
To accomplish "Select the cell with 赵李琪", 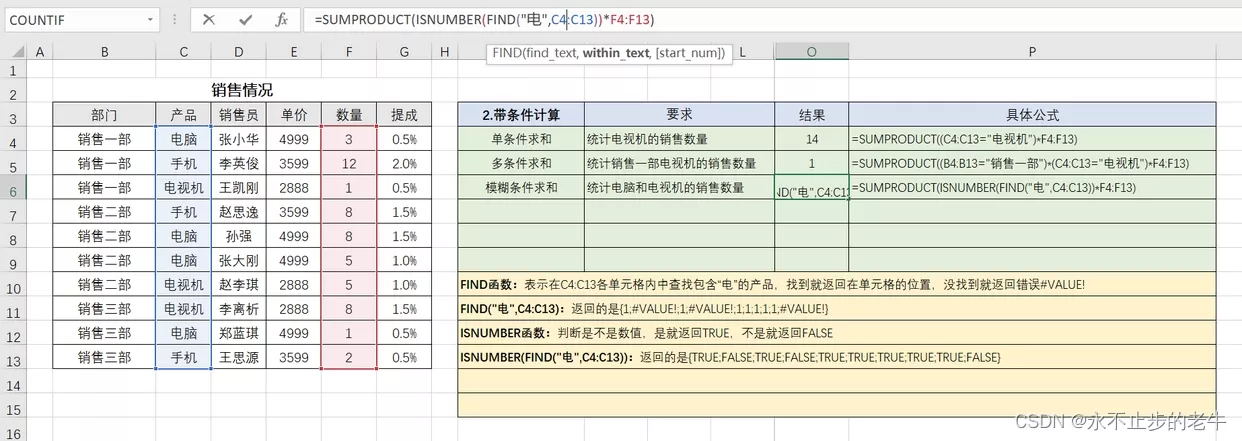I will pyautogui.click(x=239, y=285).
